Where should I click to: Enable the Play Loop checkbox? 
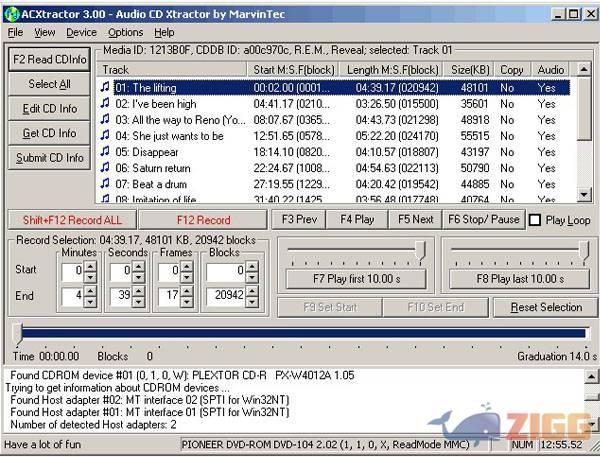pos(535,220)
